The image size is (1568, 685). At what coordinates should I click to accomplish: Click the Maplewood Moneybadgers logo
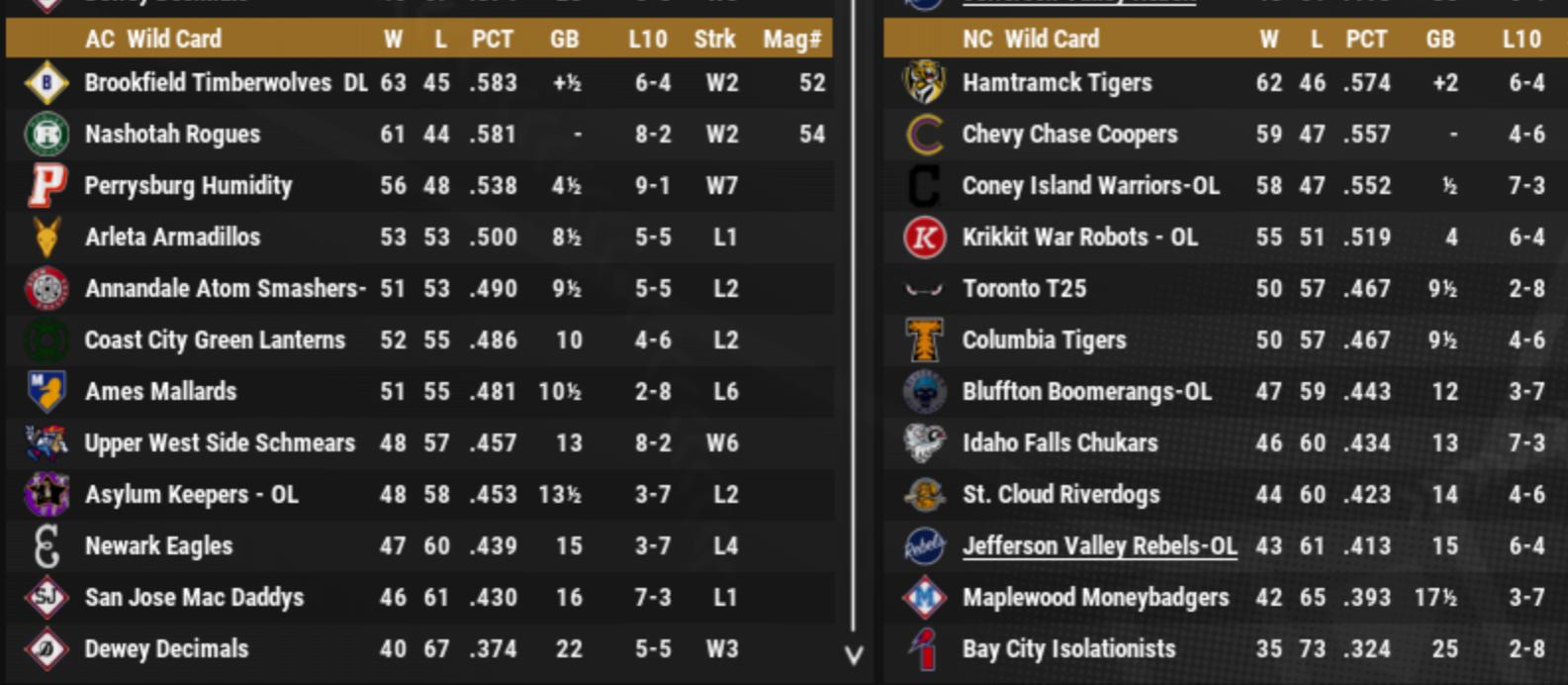924,598
